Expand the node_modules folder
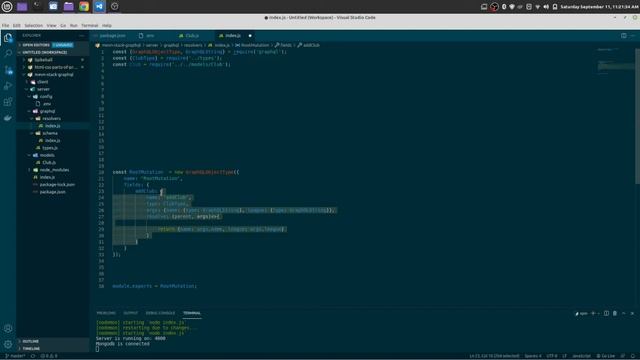The image size is (640, 360). (x=54, y=170)
